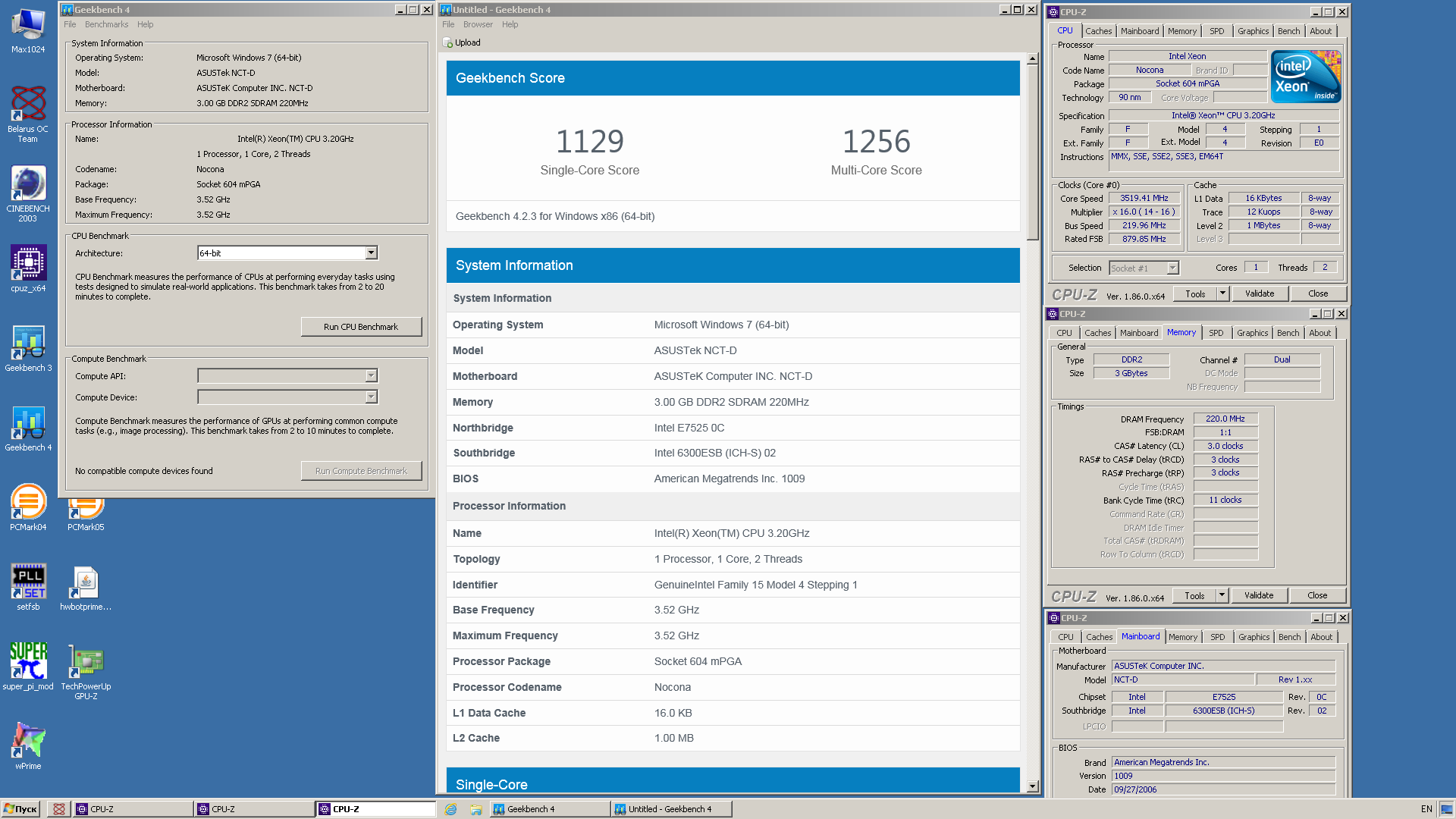Click the DRAM Frequency 220.0 MHz field
Image resolution: width=1456 pixels, height=819 pixels.
(1225, 419)
